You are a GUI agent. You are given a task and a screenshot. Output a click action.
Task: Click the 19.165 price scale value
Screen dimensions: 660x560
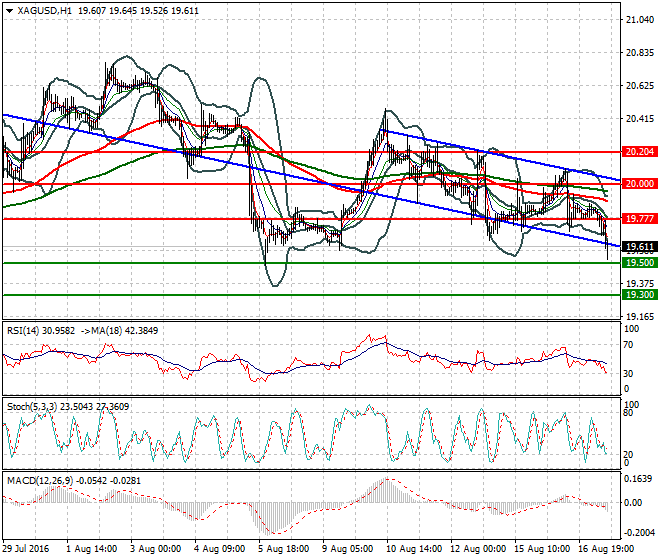point(640,317)
